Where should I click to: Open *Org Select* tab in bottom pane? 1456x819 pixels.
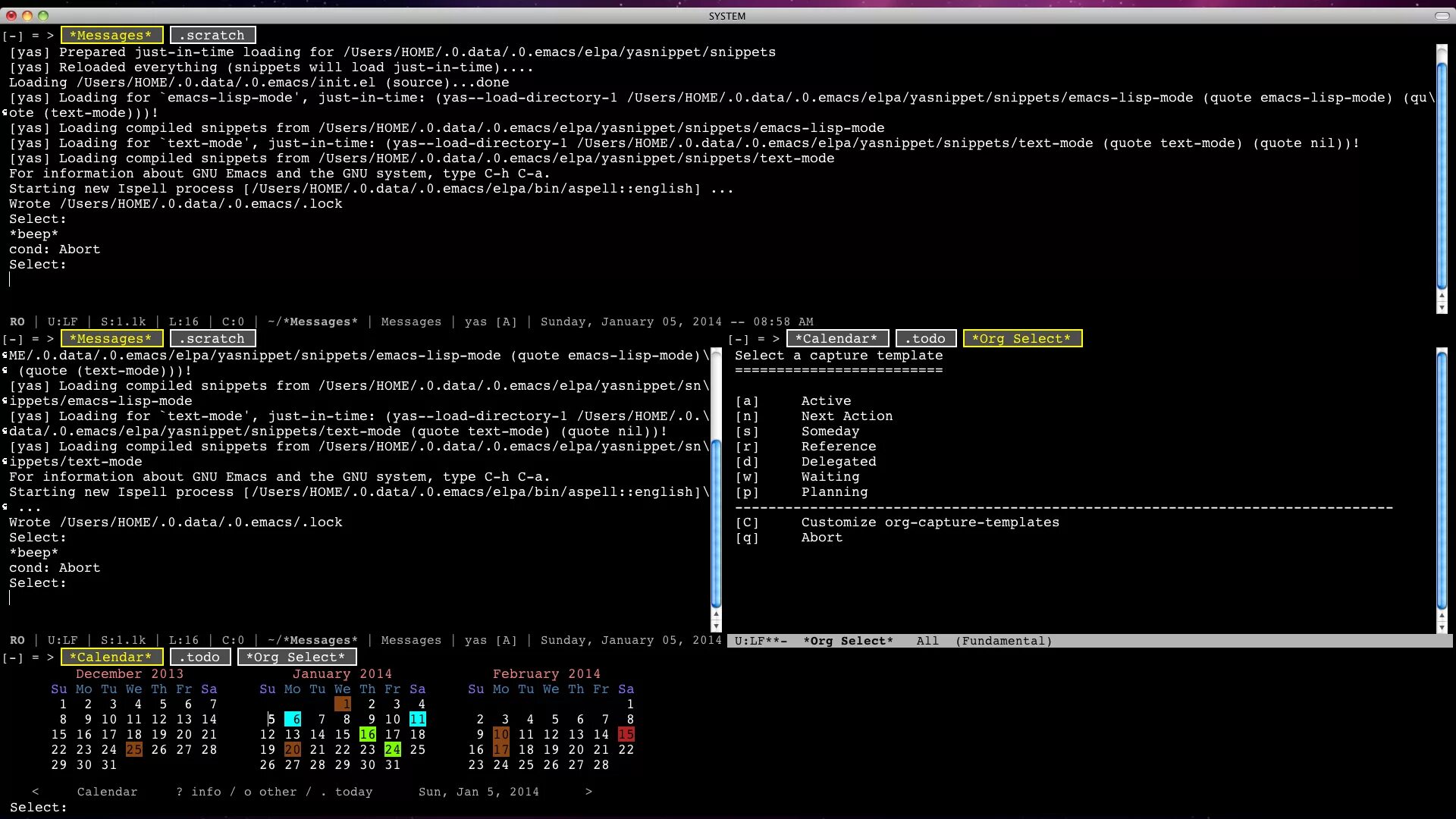(x=297, y=657)
